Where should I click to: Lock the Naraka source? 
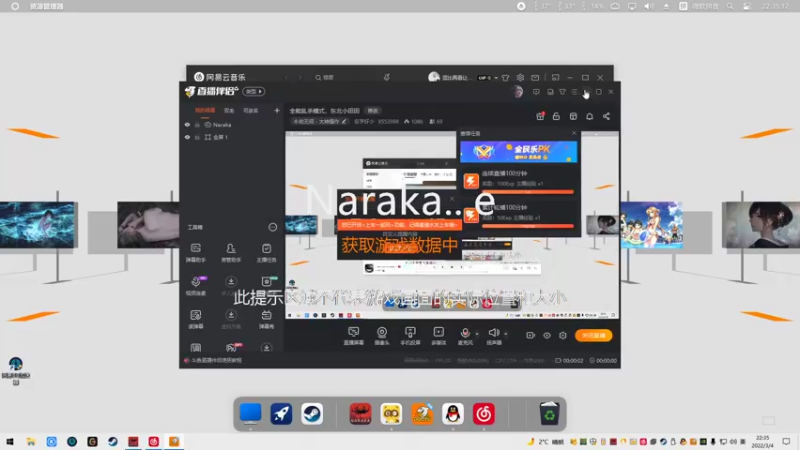197,124
